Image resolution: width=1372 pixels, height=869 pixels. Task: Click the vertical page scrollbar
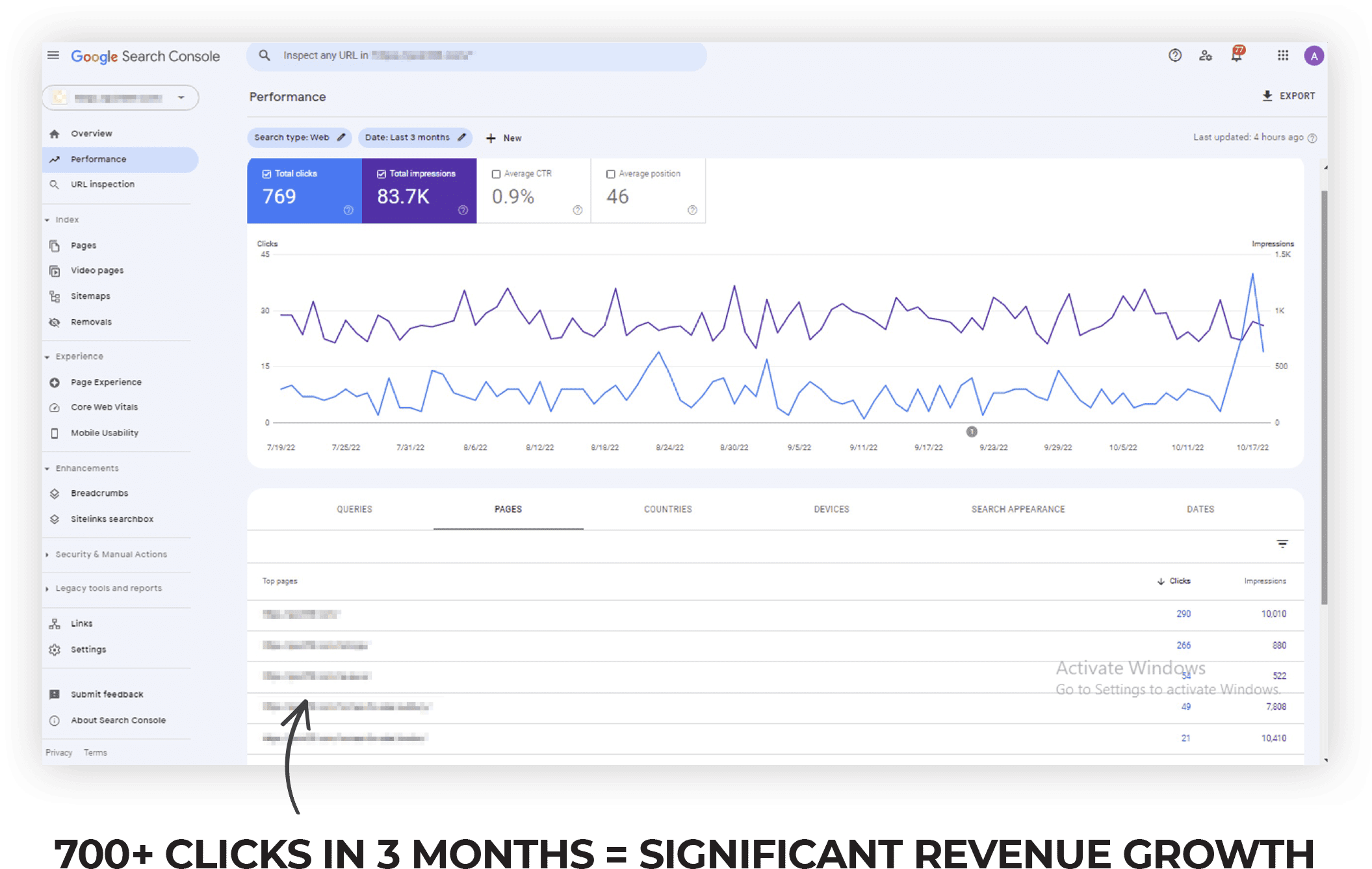[x=1324, y=396]
